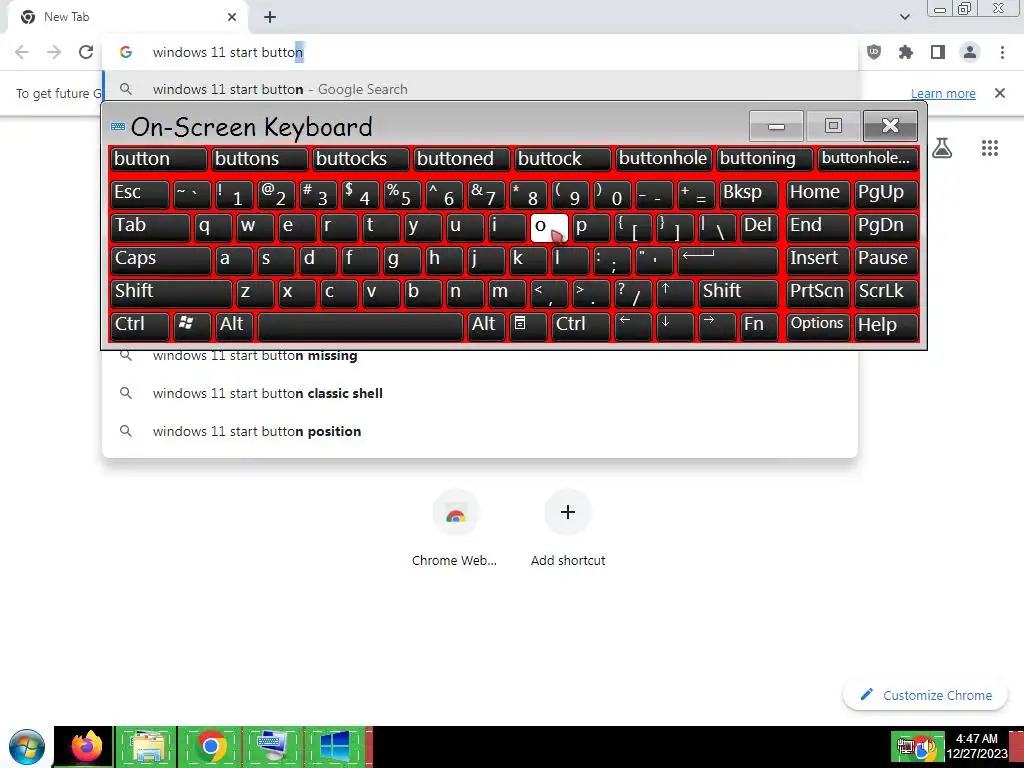Tap the highlighted 'o' key
This screenshot has width=1024, height=768.
click(549, 227)
